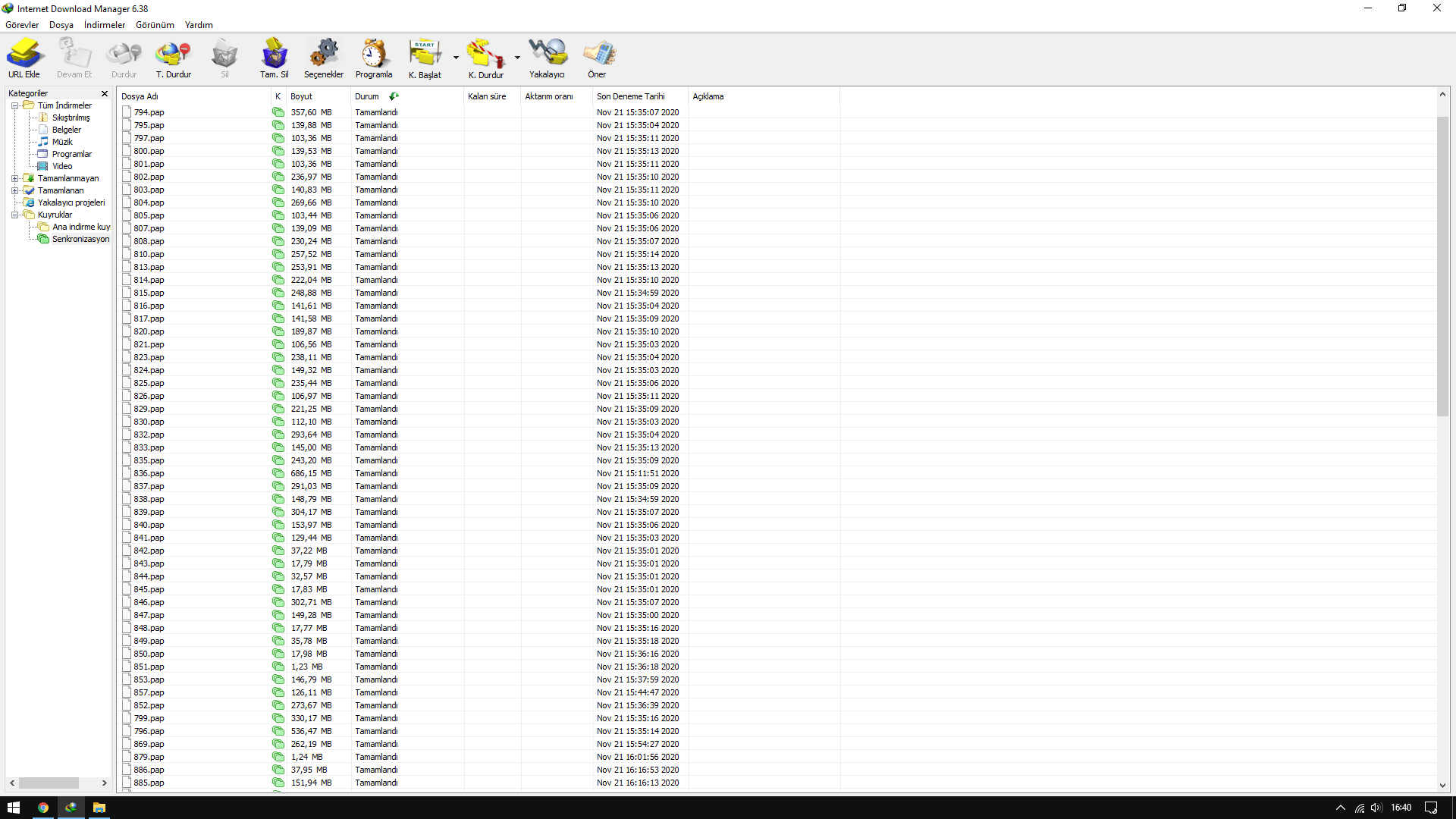The image size is (1456, 819).
Task: Collapse the Kuyruklar tree node
Action: pos(14,215)
